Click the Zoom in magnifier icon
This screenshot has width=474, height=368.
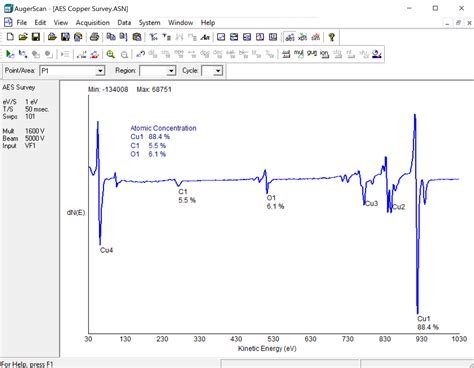(x=111, y=54)
